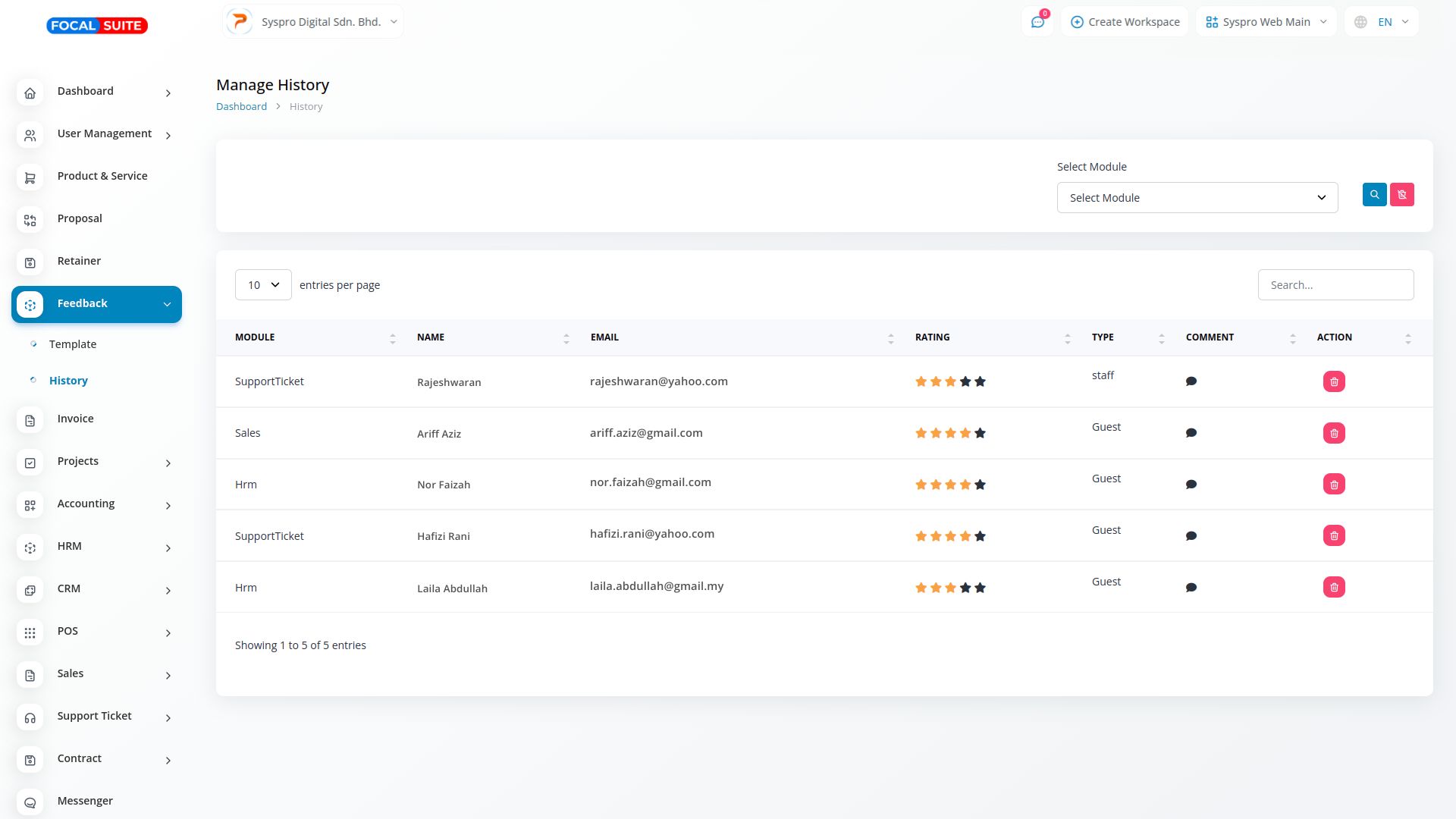
Task: Click into the table Search field
Action: click(1335, 285)
